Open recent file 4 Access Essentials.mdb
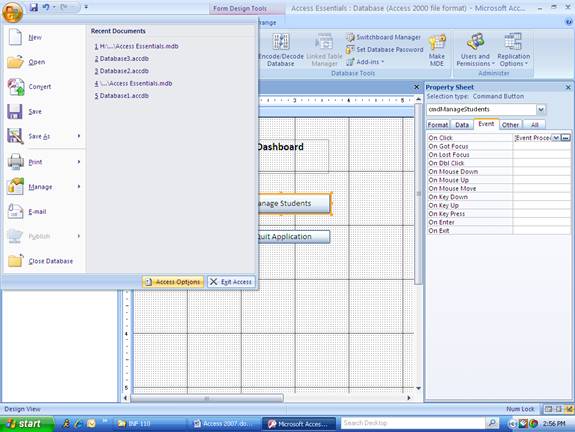Viewport: 575px width, 432px height. coord(133,83)
